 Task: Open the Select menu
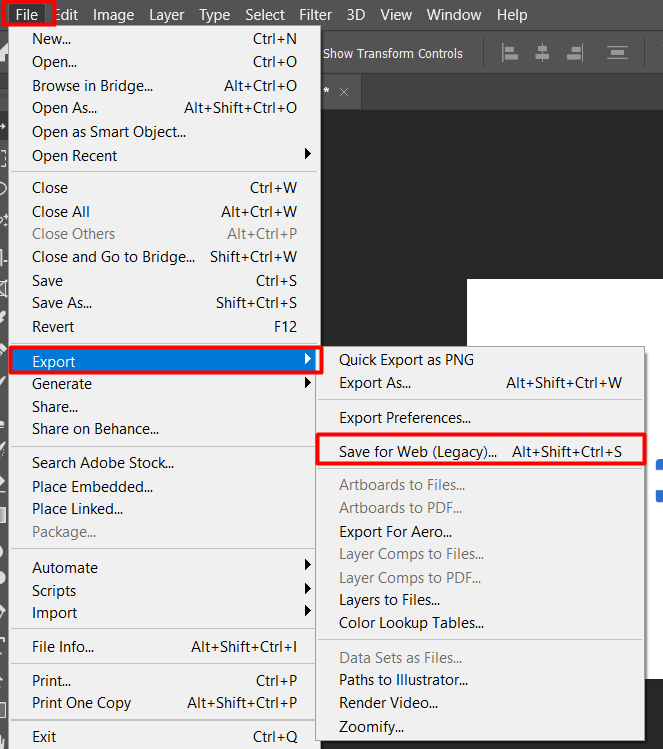[x=265, y=15]
